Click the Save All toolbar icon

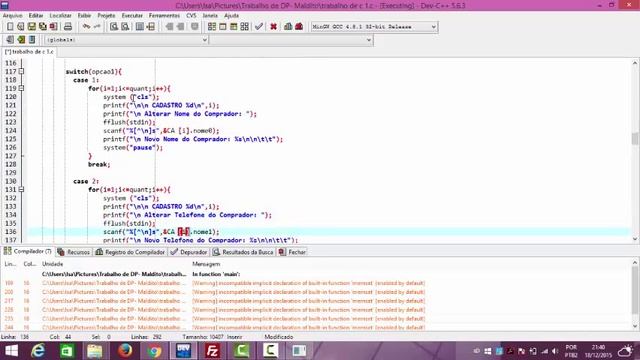pos(42,27)
